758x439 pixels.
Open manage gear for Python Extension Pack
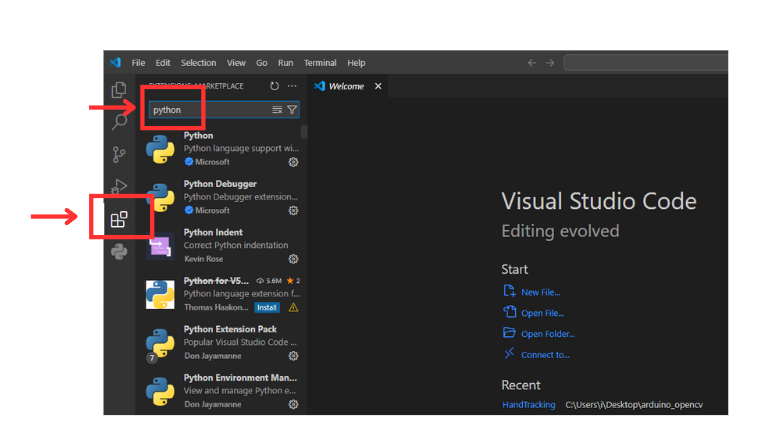[x=293, y=356]
